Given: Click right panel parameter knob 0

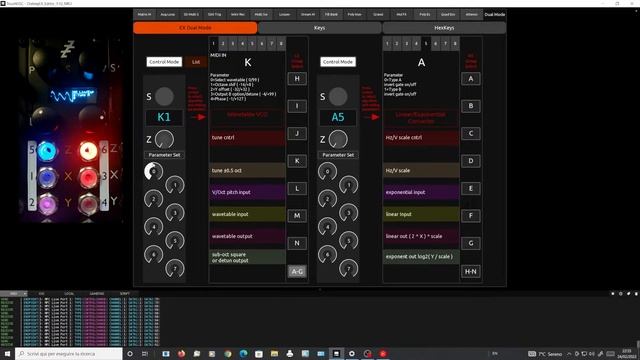Looking at the screenshot, I should pyautogui.click(x=327, y=171).
